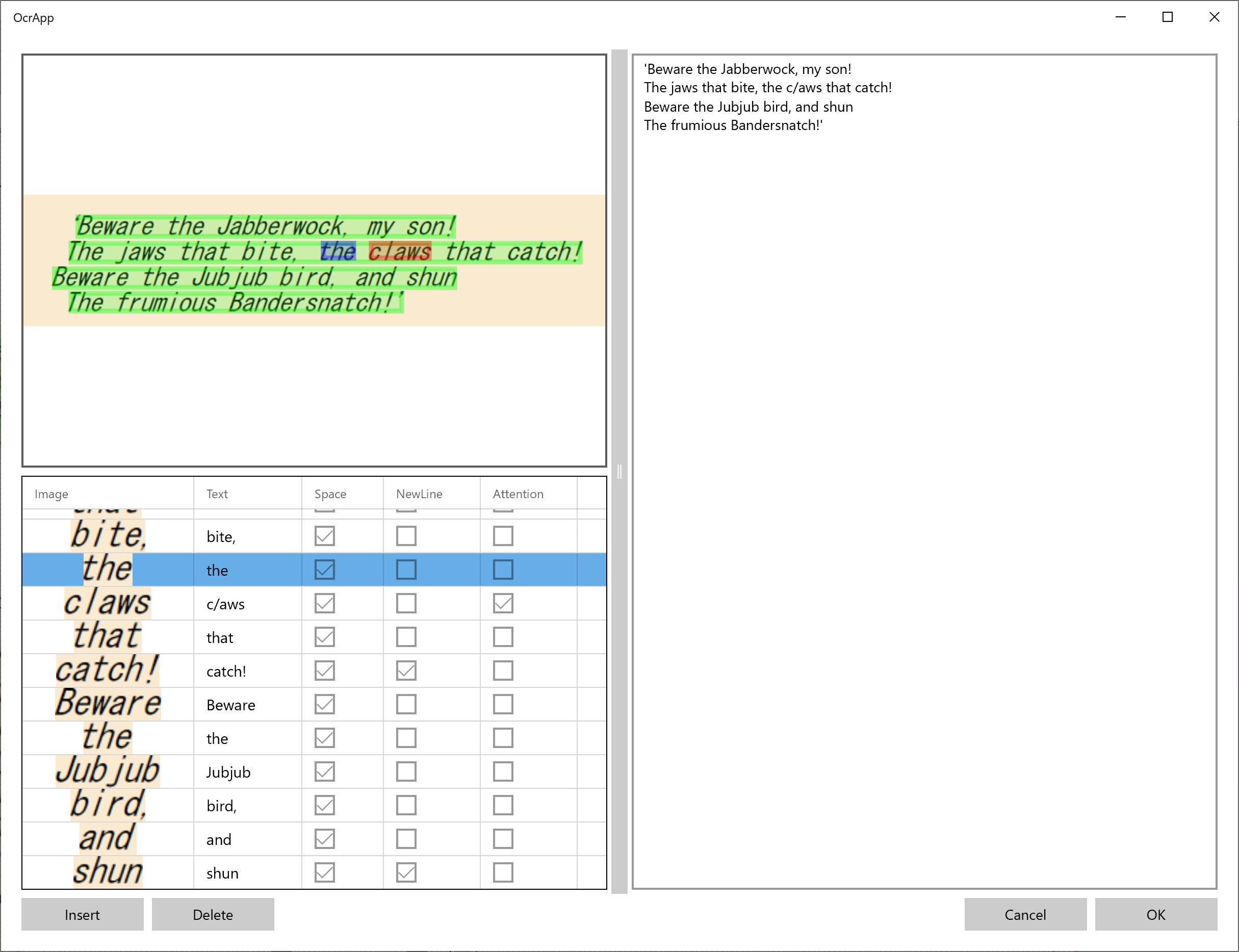Image resolution: width=1239 pixels, height=952 pixels.
Task: Click the OK button
Action: click(1155, 914)
